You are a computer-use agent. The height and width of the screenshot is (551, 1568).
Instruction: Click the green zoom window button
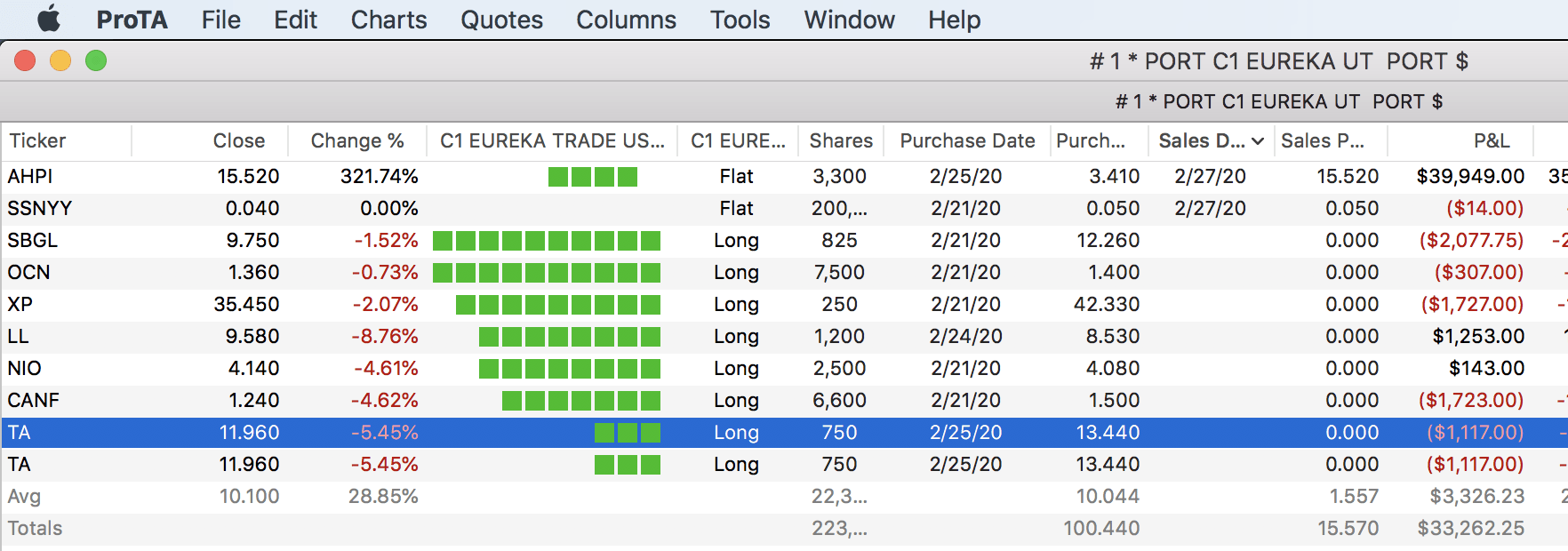96,60
